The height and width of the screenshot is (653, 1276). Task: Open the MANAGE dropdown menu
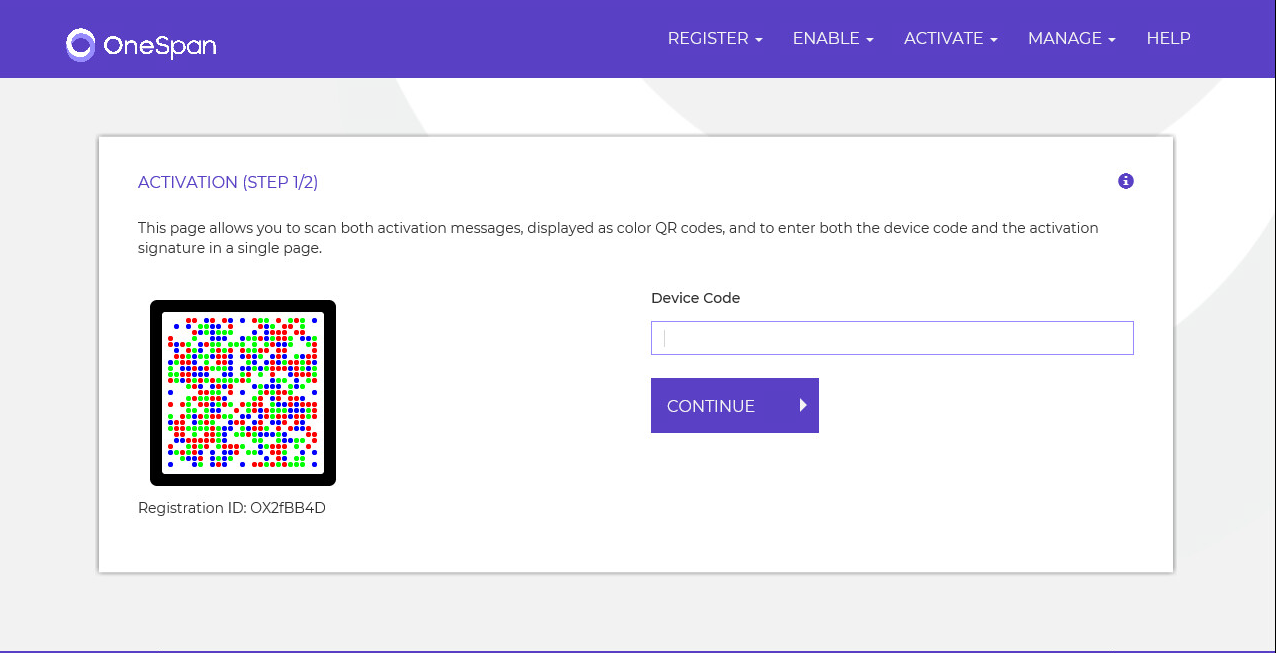point(1072,38)
